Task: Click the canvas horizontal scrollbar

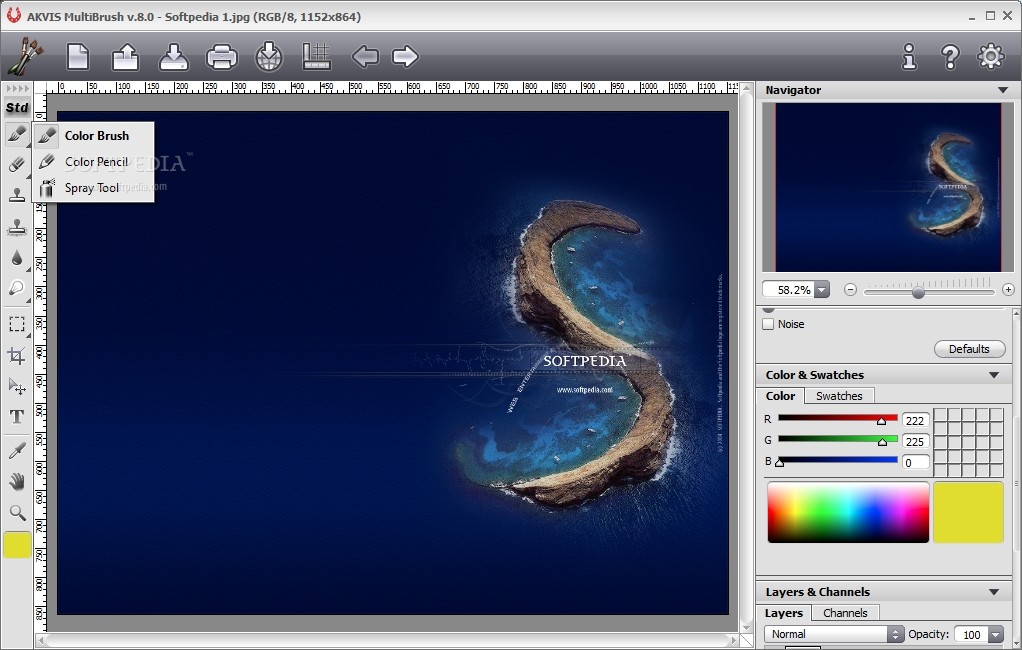Action: pyautogui.click(x=388, y=640)
